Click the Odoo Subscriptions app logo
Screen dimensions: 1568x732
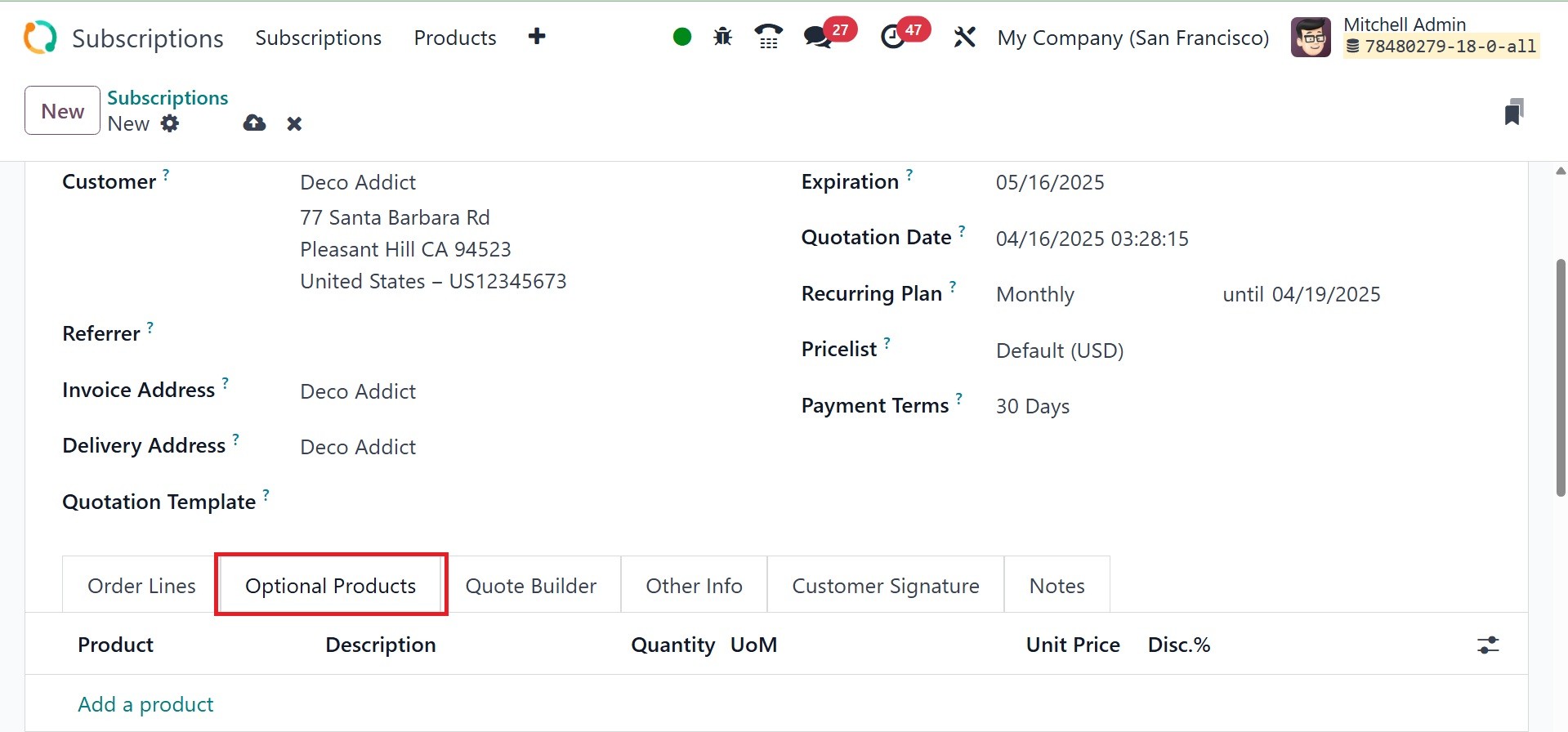click(x=40, y=38)
